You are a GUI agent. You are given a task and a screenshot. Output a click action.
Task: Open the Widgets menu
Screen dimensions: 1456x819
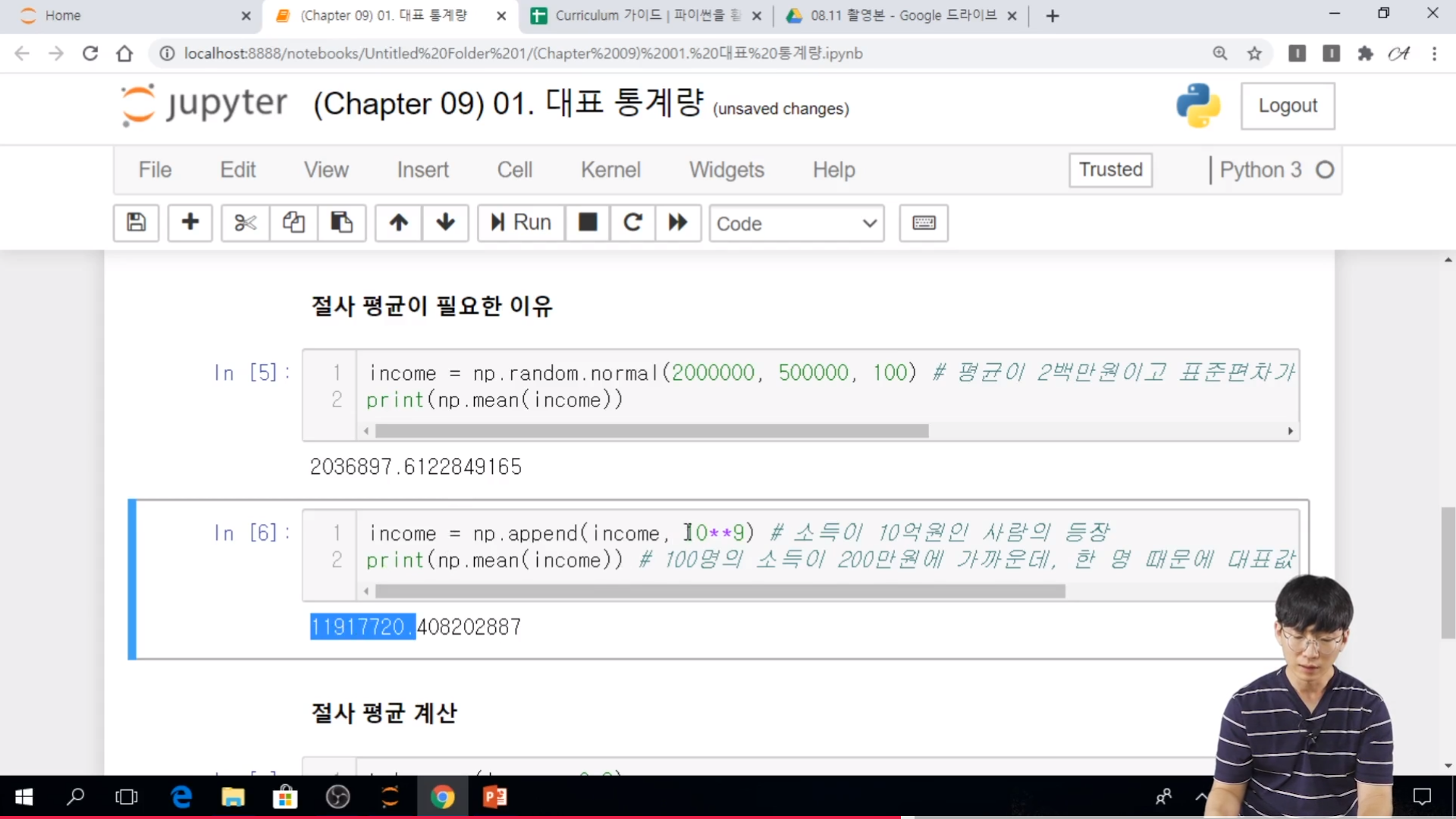click(726, 170)
